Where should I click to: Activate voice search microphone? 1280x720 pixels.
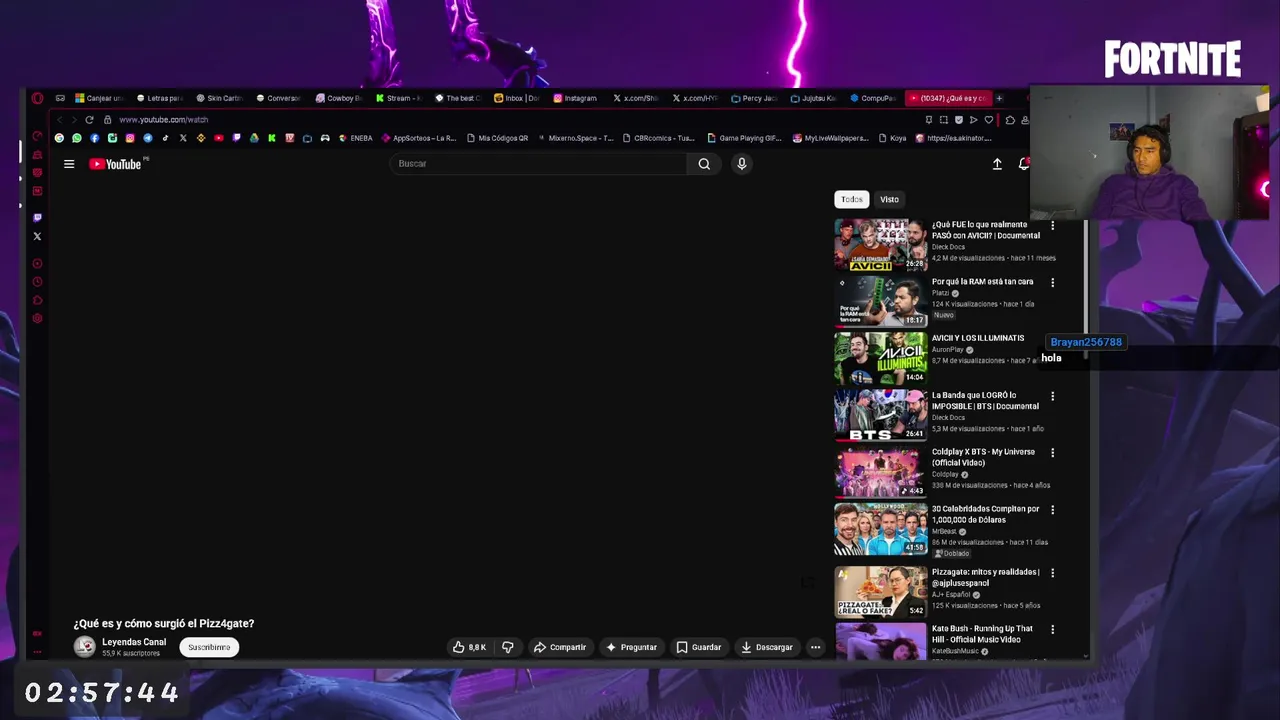tap(741, 164)
